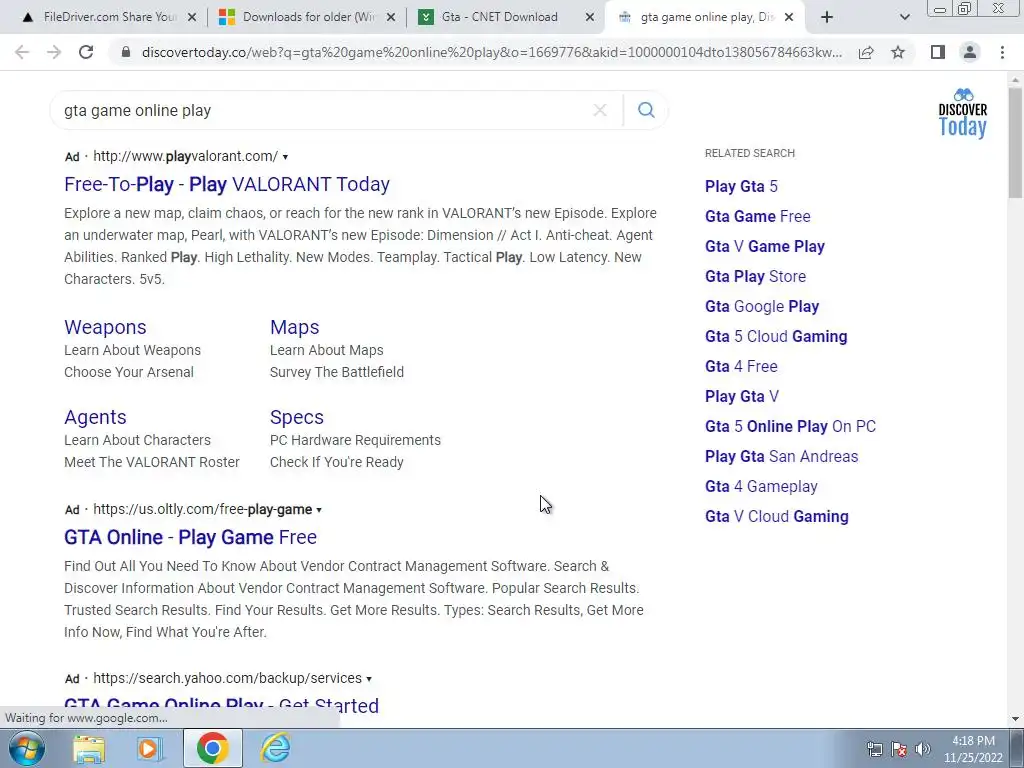Open the Windows Start button
1024x768 pixels.
pyautogui.click(x=26, y=748)
